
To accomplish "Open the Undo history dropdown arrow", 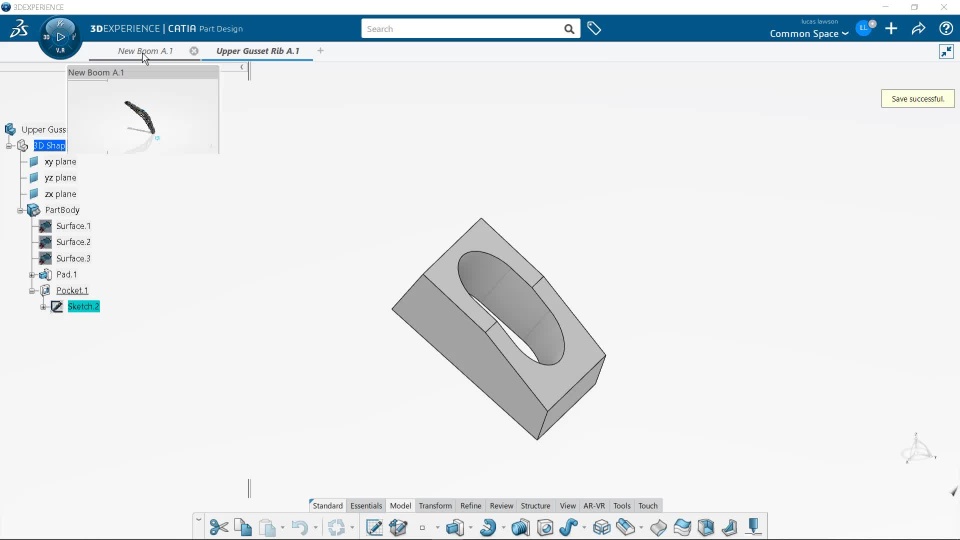I will (315, 527).
